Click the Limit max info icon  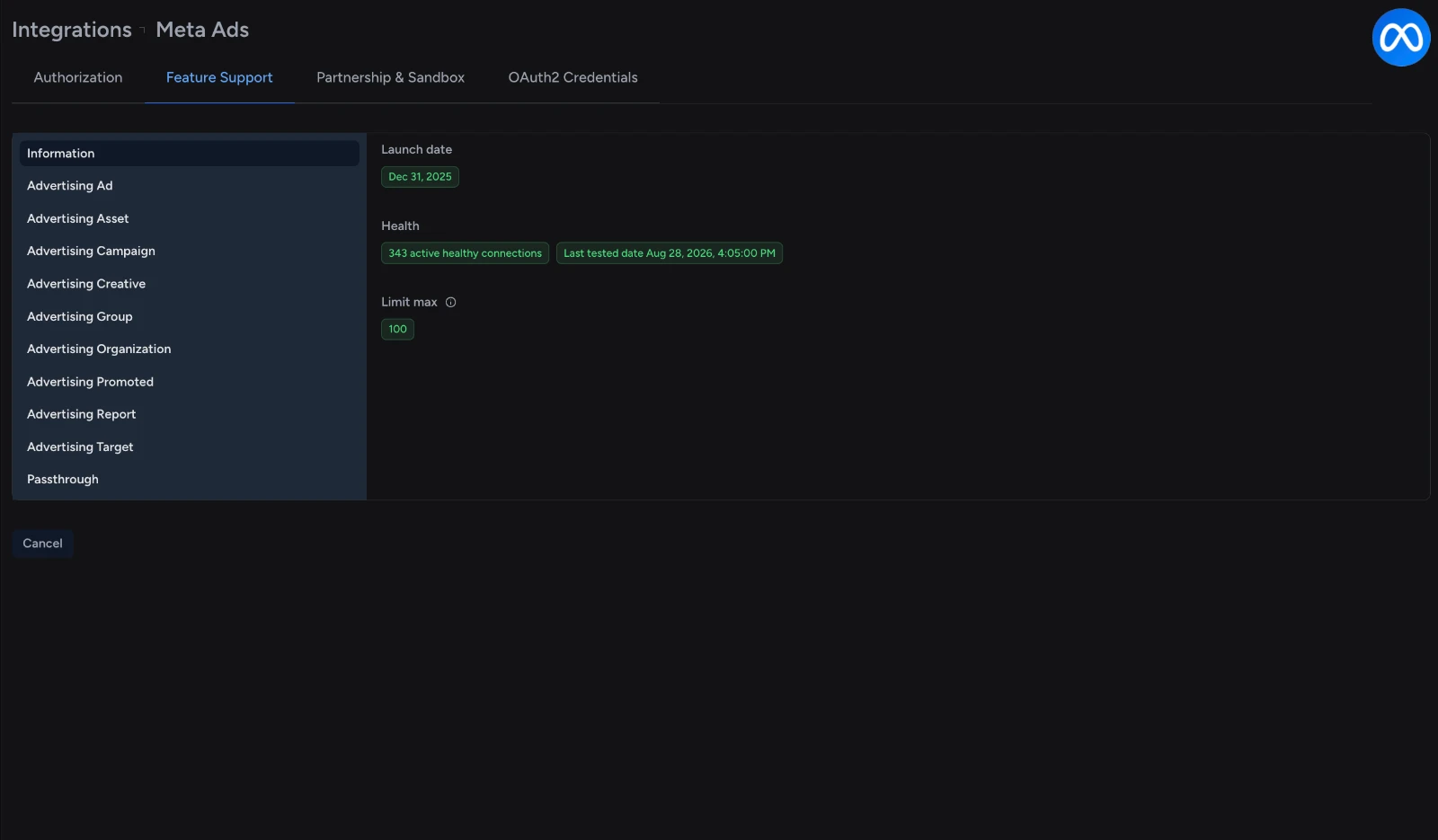pyautogui.click(x=451, y=303)
